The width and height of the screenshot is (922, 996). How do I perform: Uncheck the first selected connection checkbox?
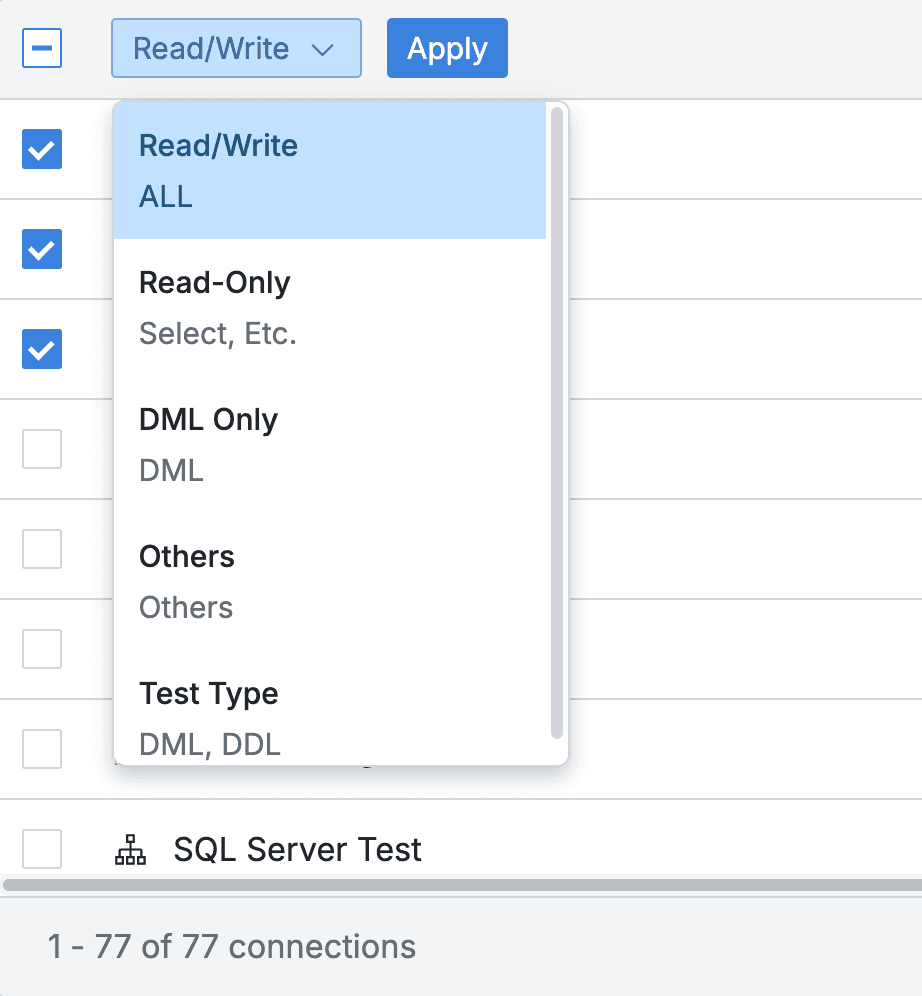[x=41, y=149]
